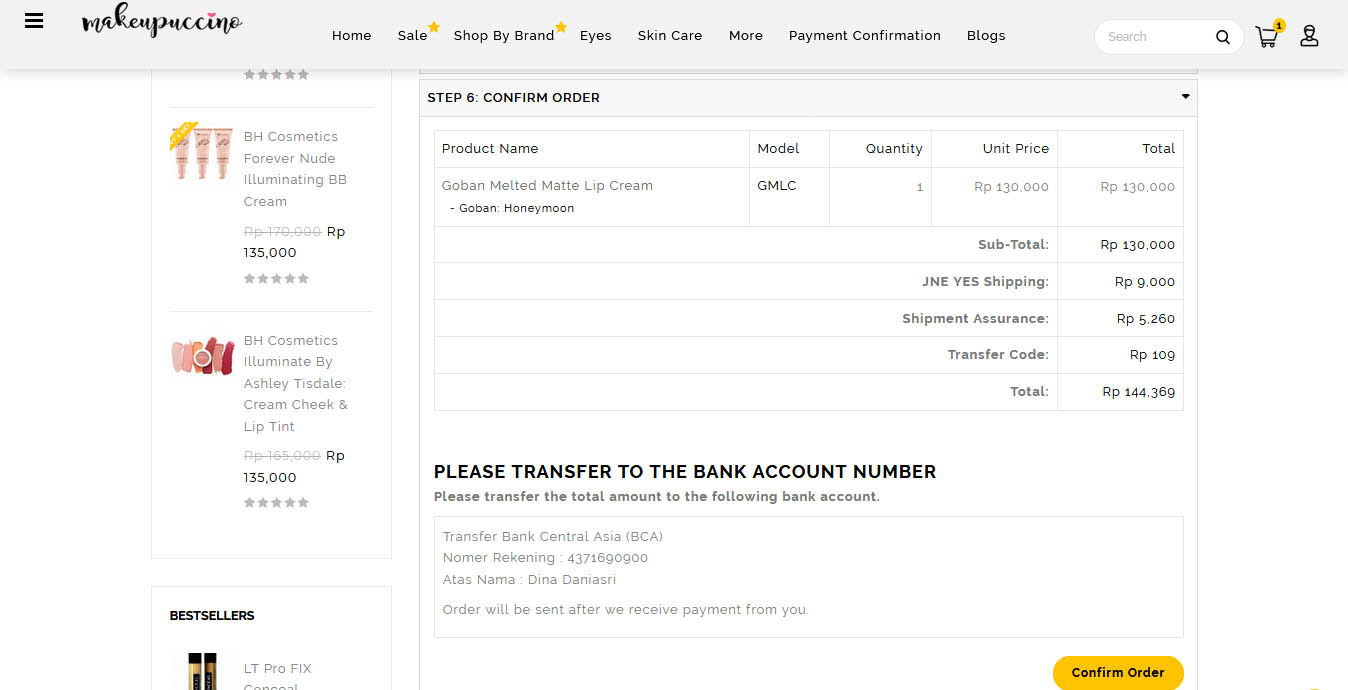1348x690 pixels.
Task: Open the user account icon
Action: [1309, 36]
